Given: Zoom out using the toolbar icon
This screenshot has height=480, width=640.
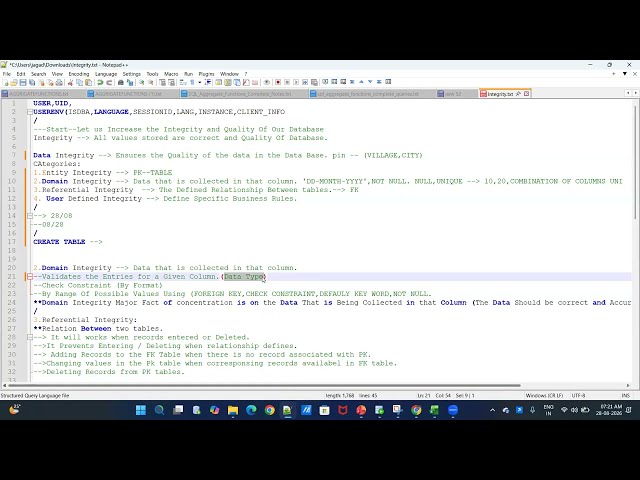Looking at the screenshot, I should [x=151, y=82].
